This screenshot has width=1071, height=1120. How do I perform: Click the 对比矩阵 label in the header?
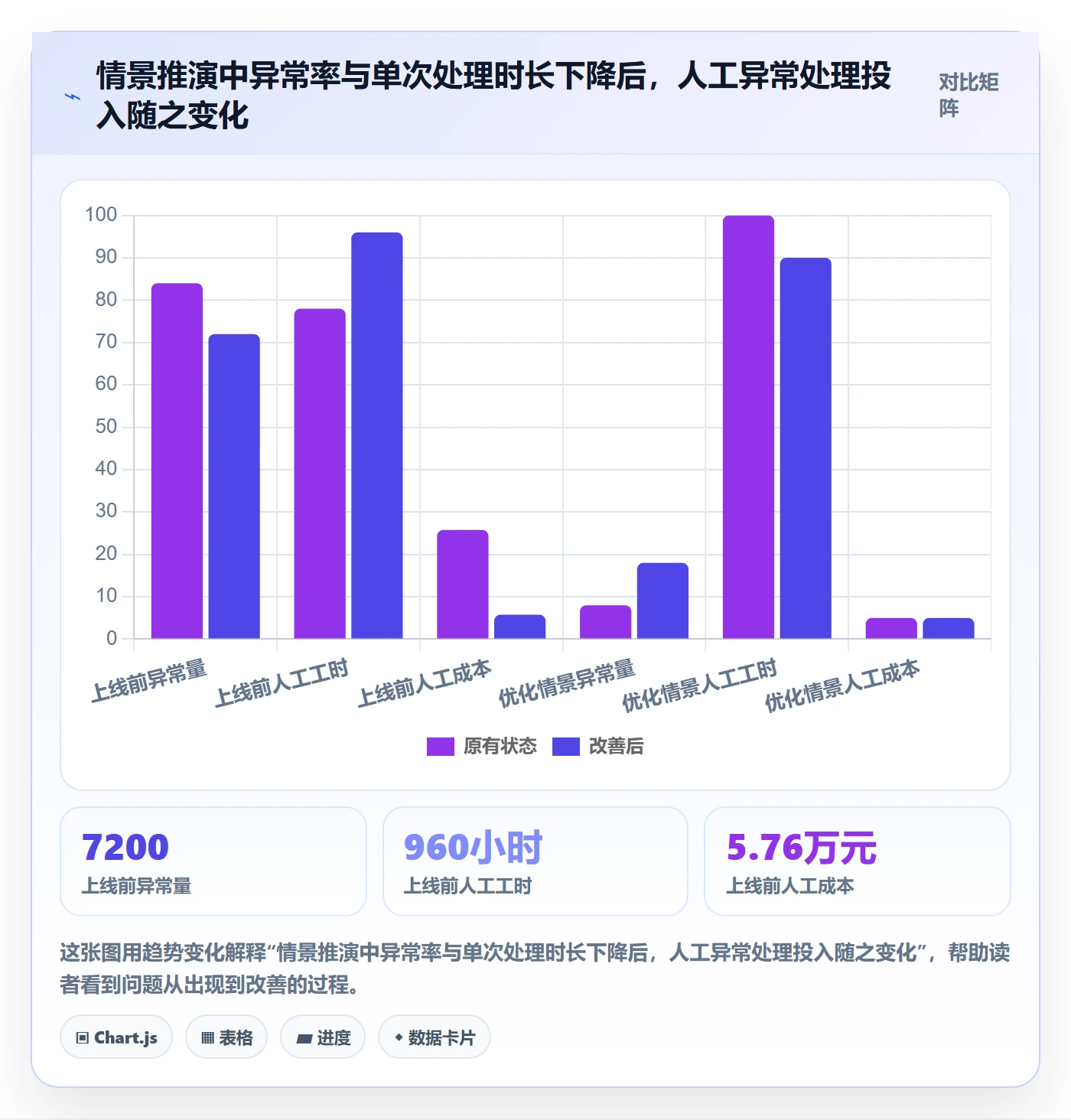click(969, 95)
